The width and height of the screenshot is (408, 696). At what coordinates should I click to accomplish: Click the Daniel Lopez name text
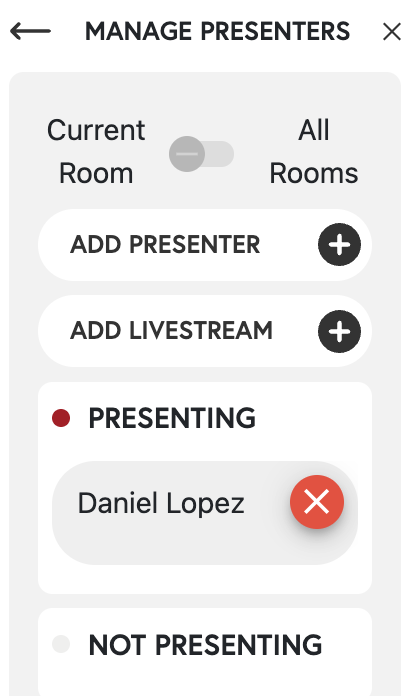click(161, 504)
